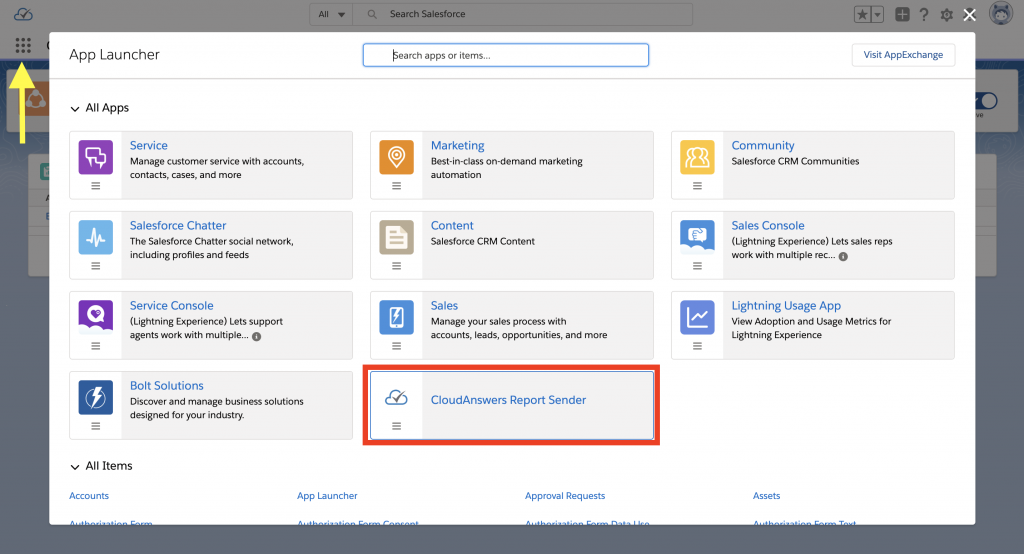1024x554 pixels.
Task: Collapse the All Apps section
Action: pyautogui.click(x=75, y=108)
